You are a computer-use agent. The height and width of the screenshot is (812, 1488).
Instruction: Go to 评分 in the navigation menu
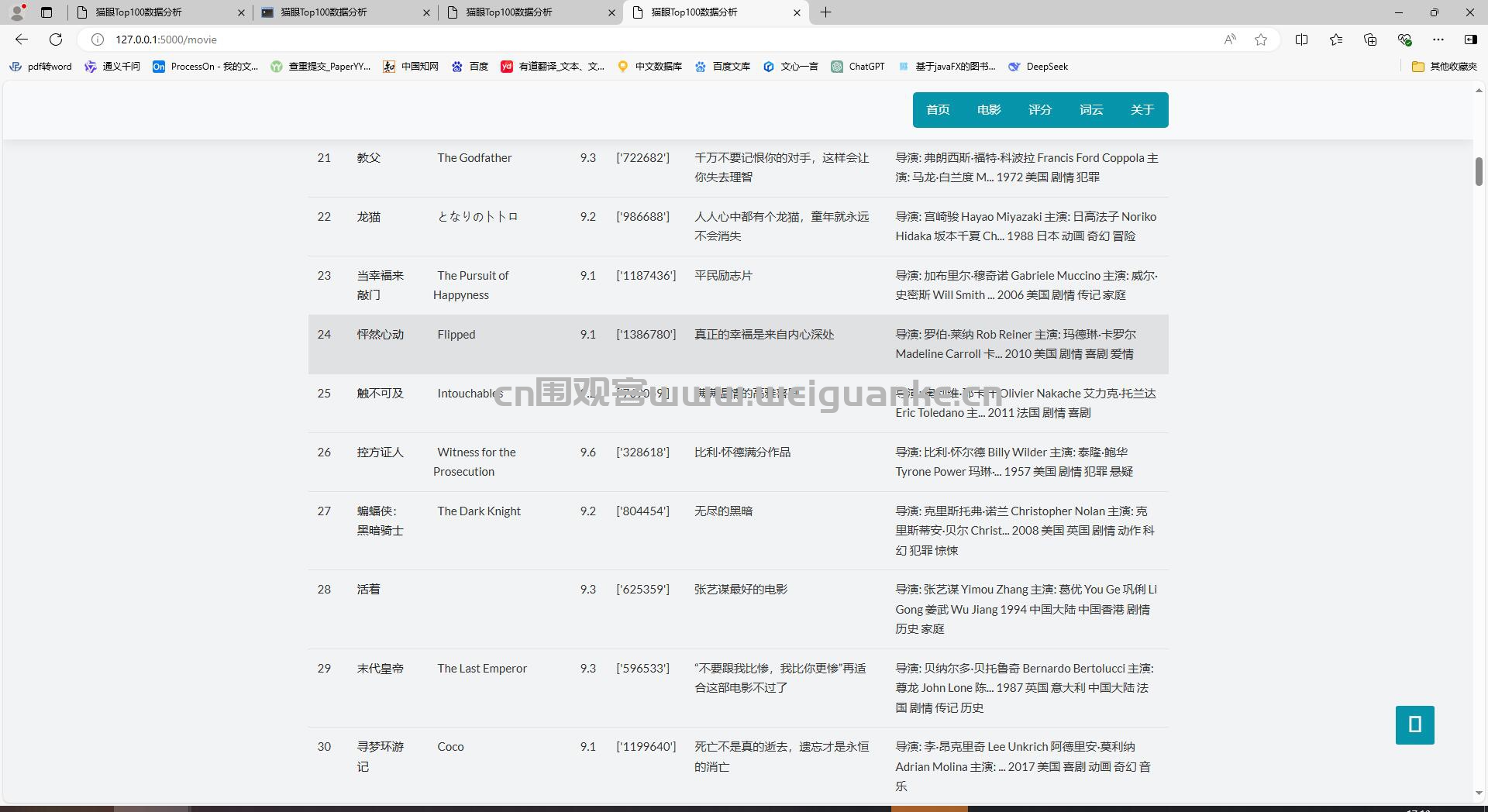[x=1040, y=110]
